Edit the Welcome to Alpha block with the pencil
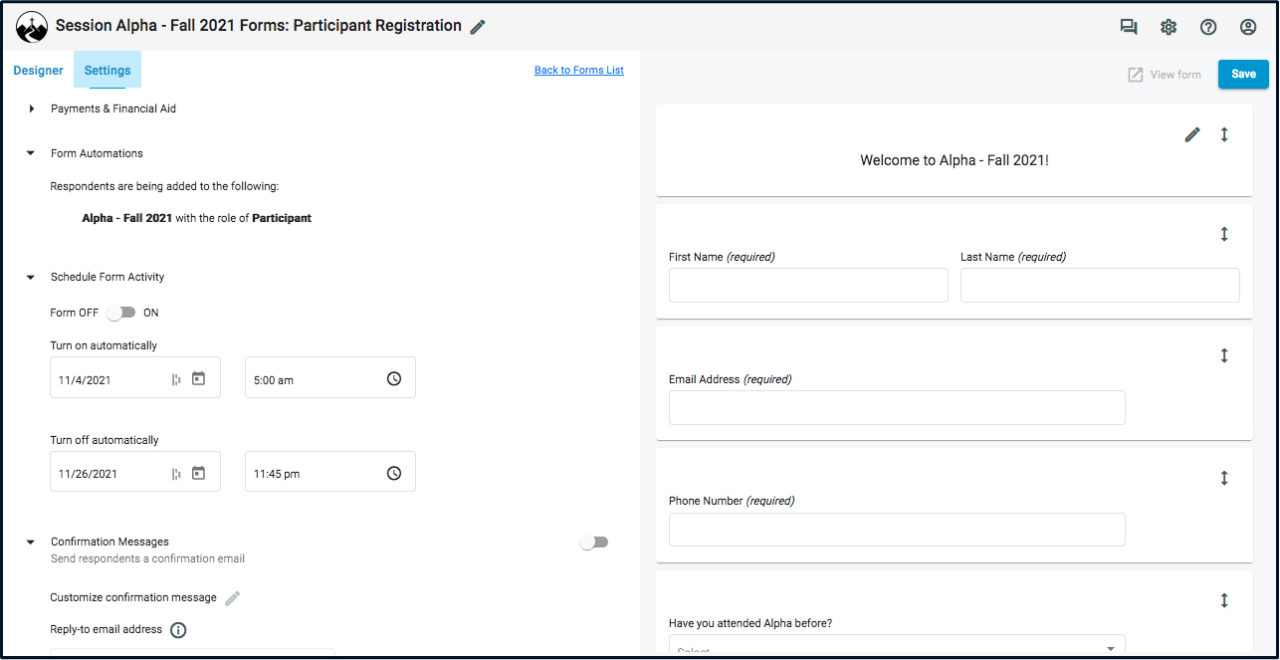The height and width of the screenshot is (660, 1280). pos(1192,133)
